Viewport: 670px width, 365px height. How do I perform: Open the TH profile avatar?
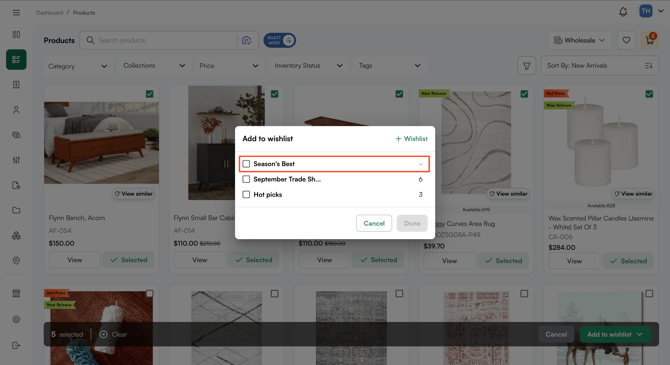point(646,11)
